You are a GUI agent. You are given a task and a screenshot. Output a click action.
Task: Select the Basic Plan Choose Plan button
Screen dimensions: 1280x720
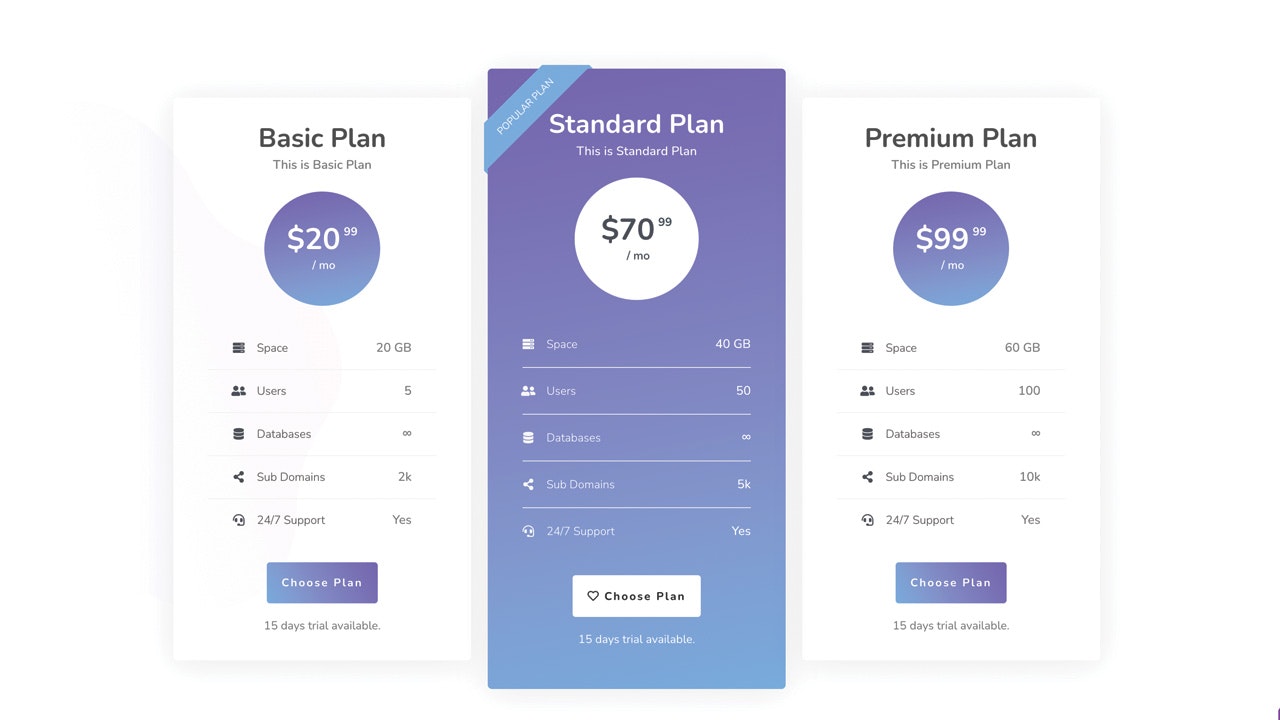pos(322,582)
